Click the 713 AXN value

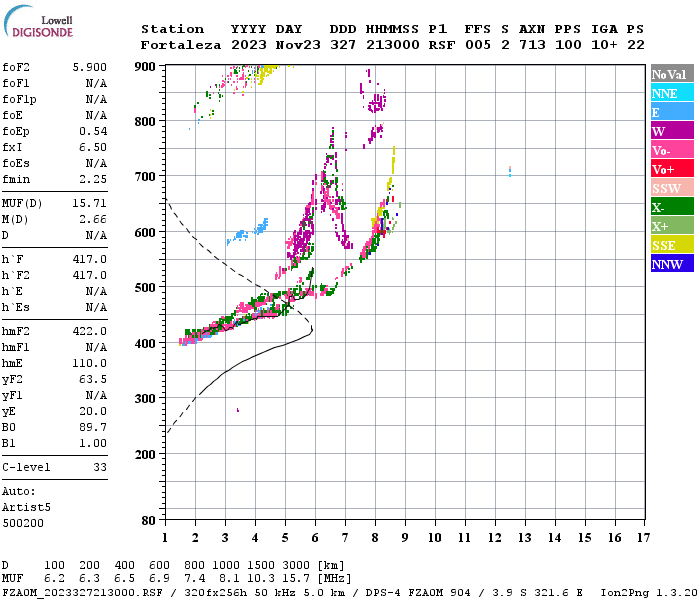(x=532, y=45)
